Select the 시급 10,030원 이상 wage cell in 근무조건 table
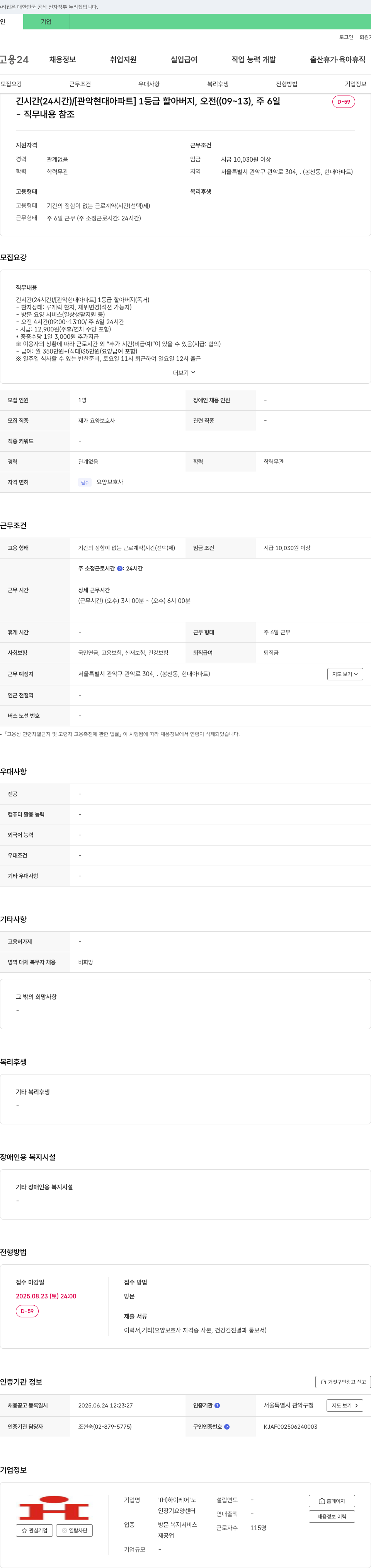 pyautogui.click(x=287, y=548)
